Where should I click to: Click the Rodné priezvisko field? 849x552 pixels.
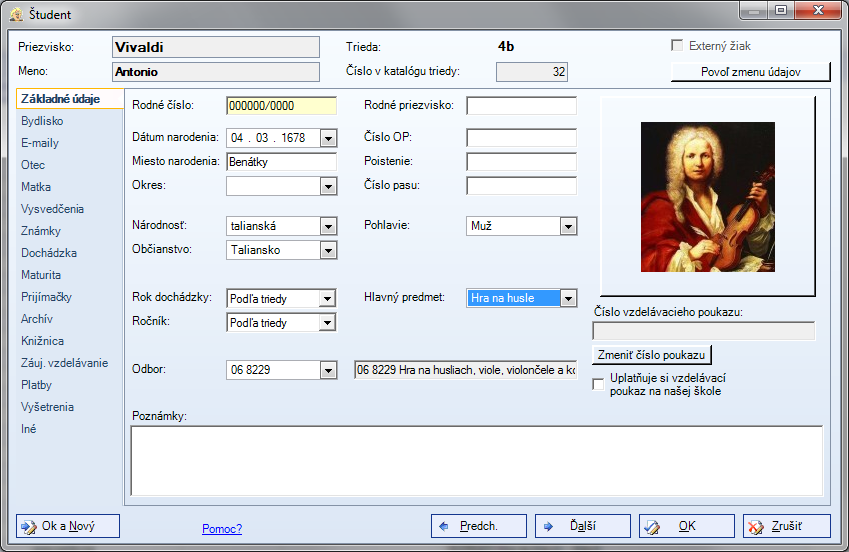click(x=521, y=106)
